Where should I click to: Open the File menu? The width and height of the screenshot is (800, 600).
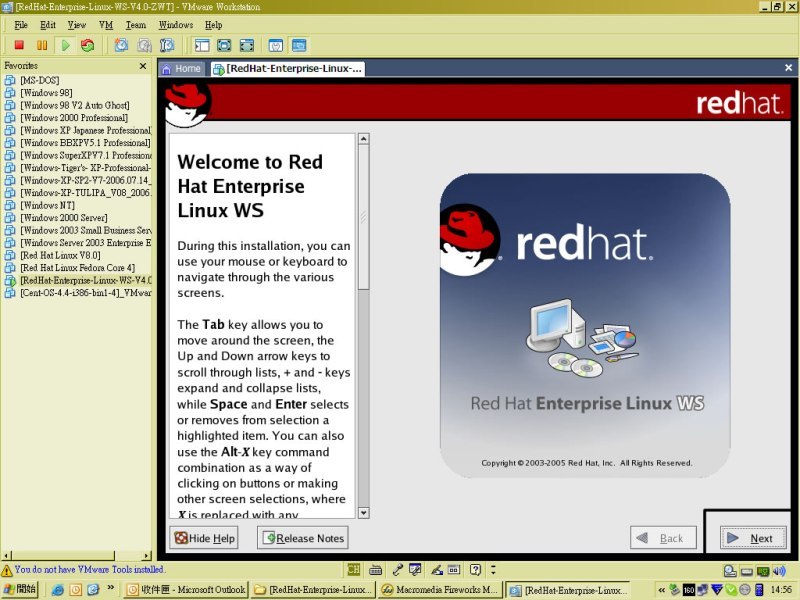pyautogui.click(x=21, y=25)
